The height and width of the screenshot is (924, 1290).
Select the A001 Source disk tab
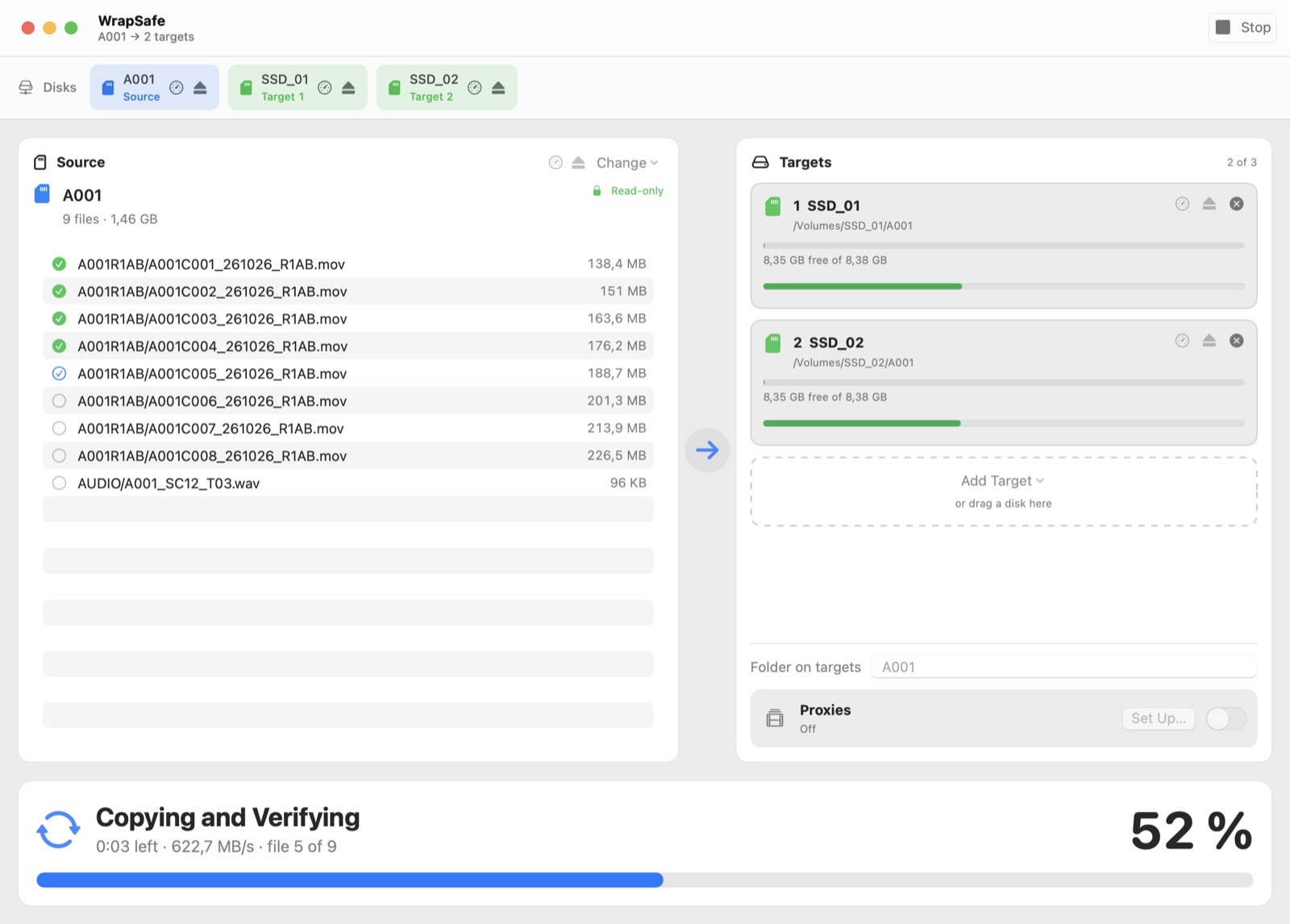pos(154,87)
